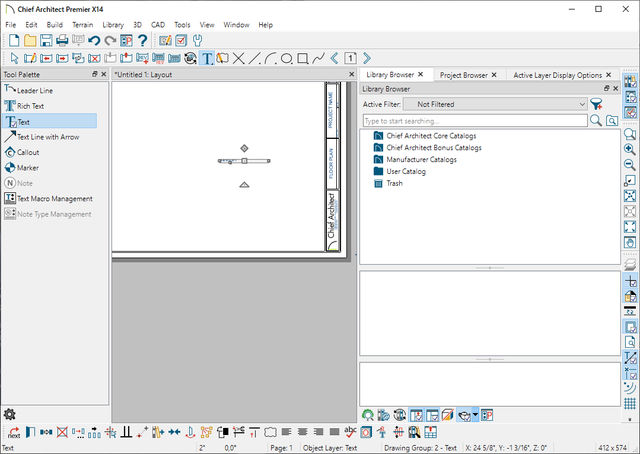Switch to the Project Browser tab
The height and width of the screenshot is (454, 640).
pos(462,75)
